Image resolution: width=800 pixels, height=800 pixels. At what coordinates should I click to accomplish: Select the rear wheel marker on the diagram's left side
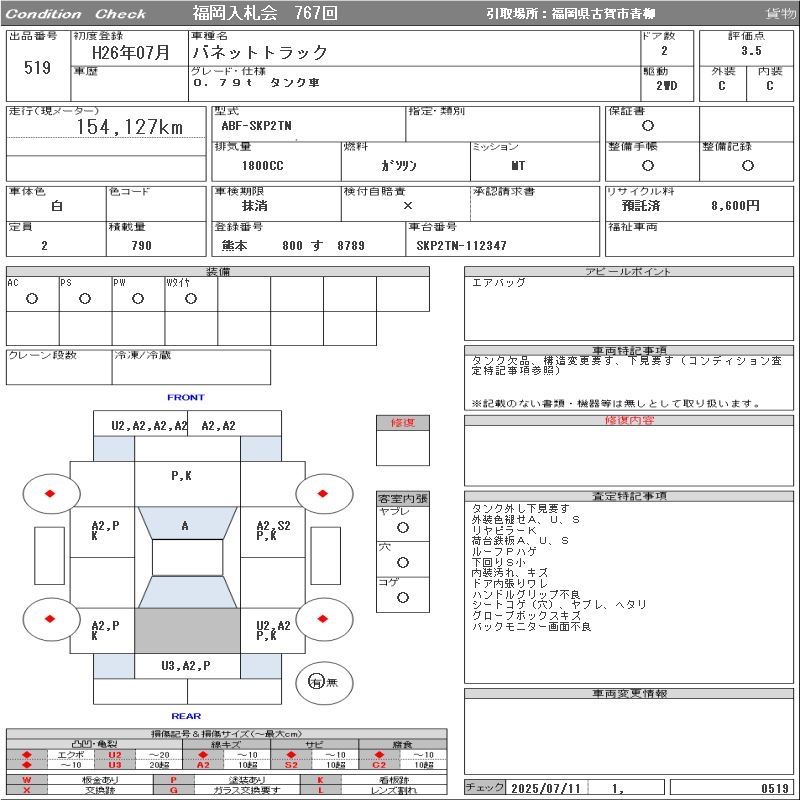click(51, 619)
